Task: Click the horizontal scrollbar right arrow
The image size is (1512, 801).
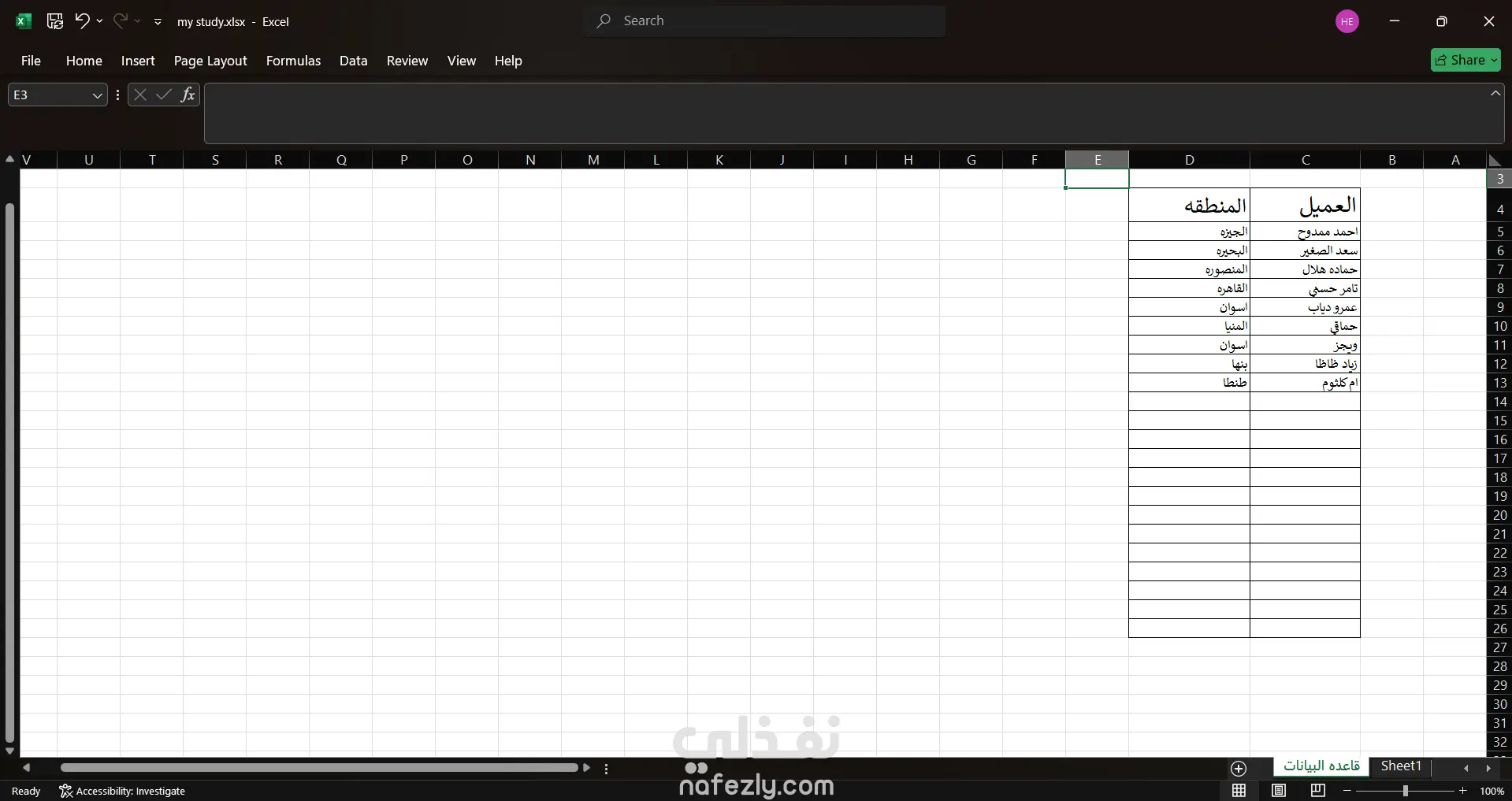Action: click(x=586, y=767)
